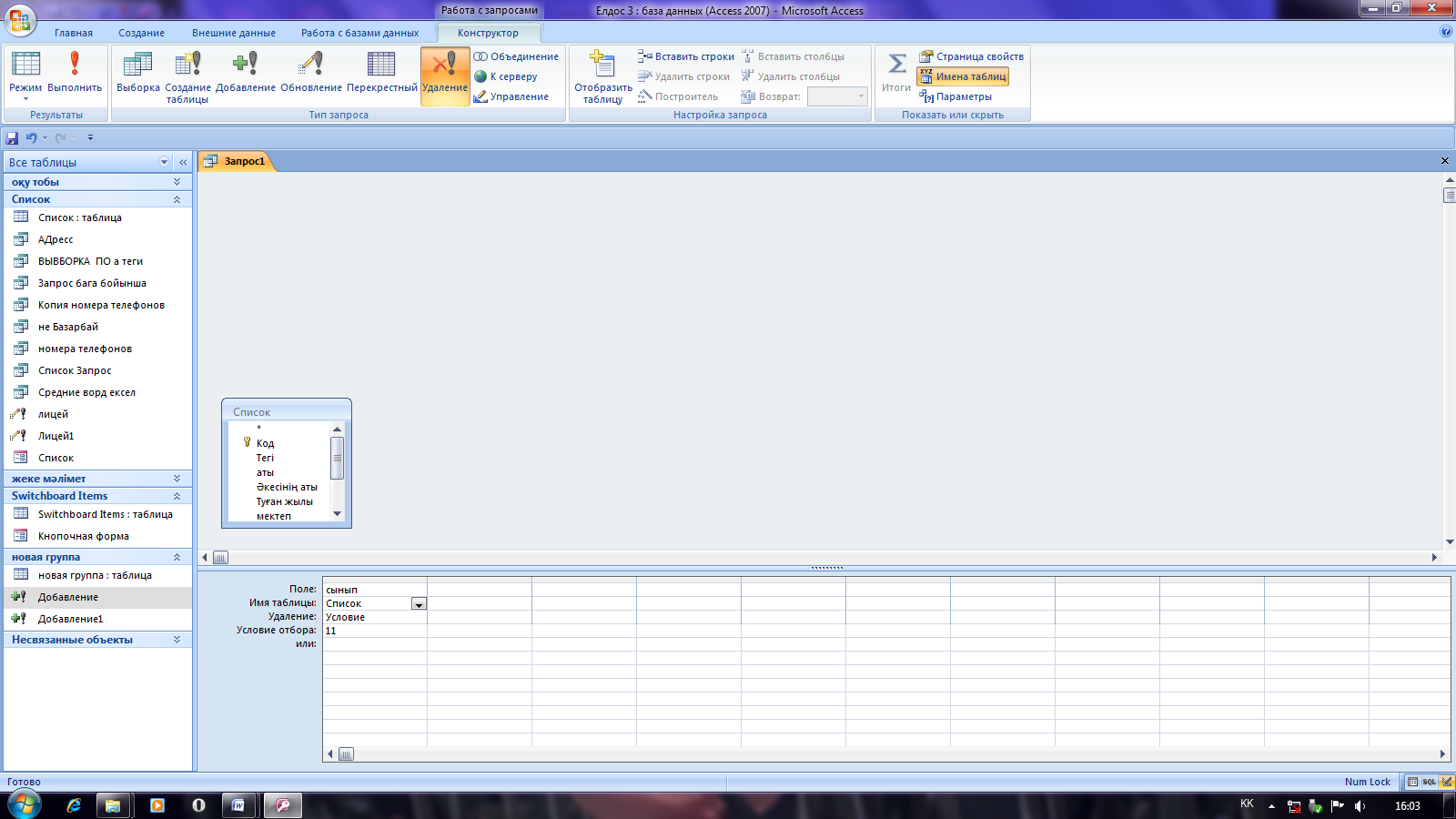Open the Возврат combo box

pyautogui.click(x=837, y=96)
